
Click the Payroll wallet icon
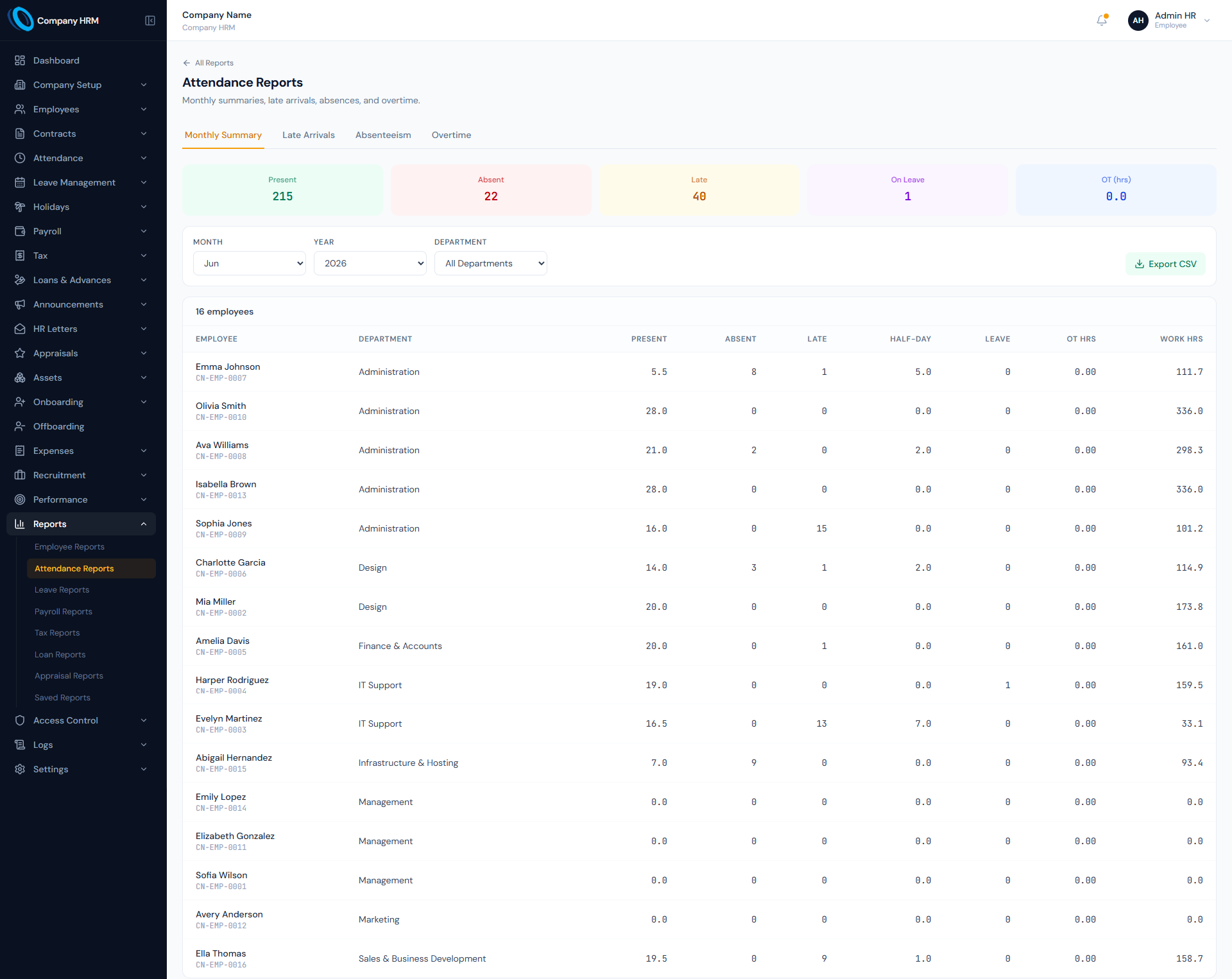(20, 231)
